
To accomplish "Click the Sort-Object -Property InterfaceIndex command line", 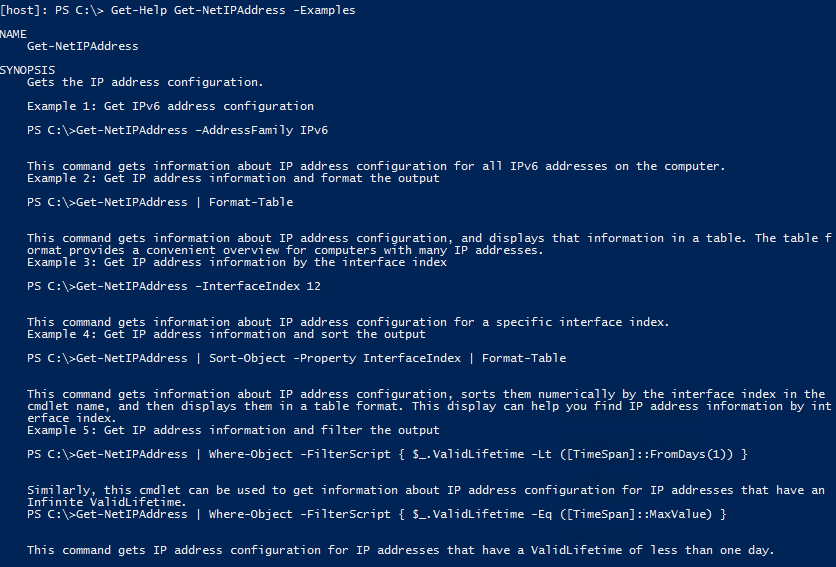I will click(296, 358).
